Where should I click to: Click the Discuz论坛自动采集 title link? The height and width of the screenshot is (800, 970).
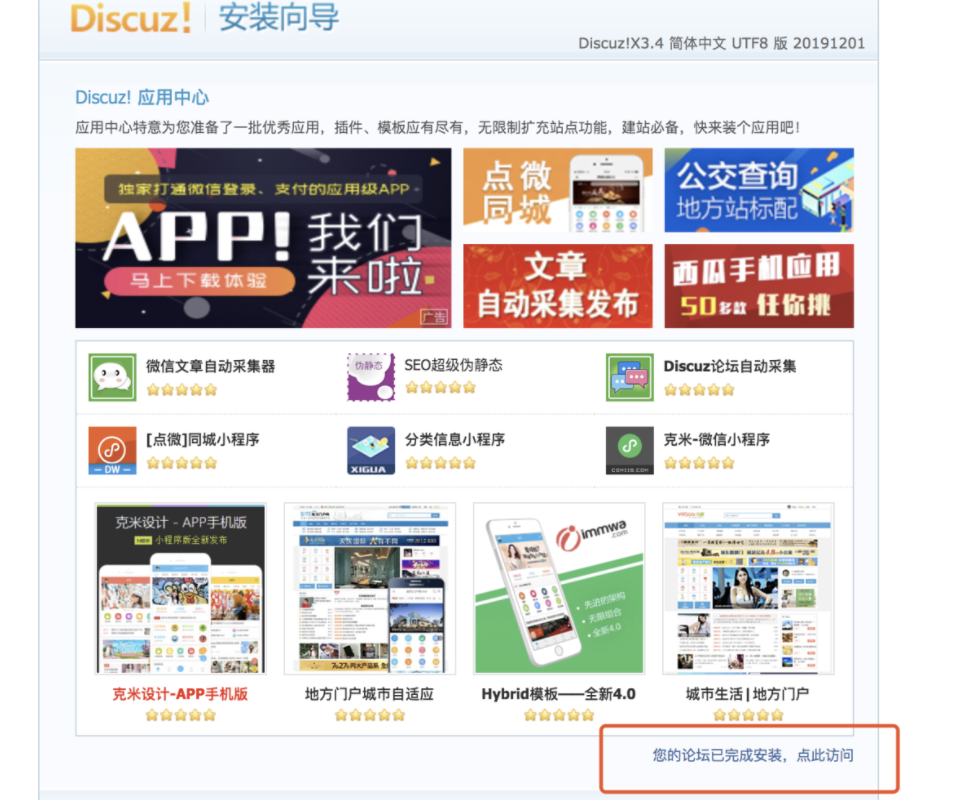coord(730,366)
